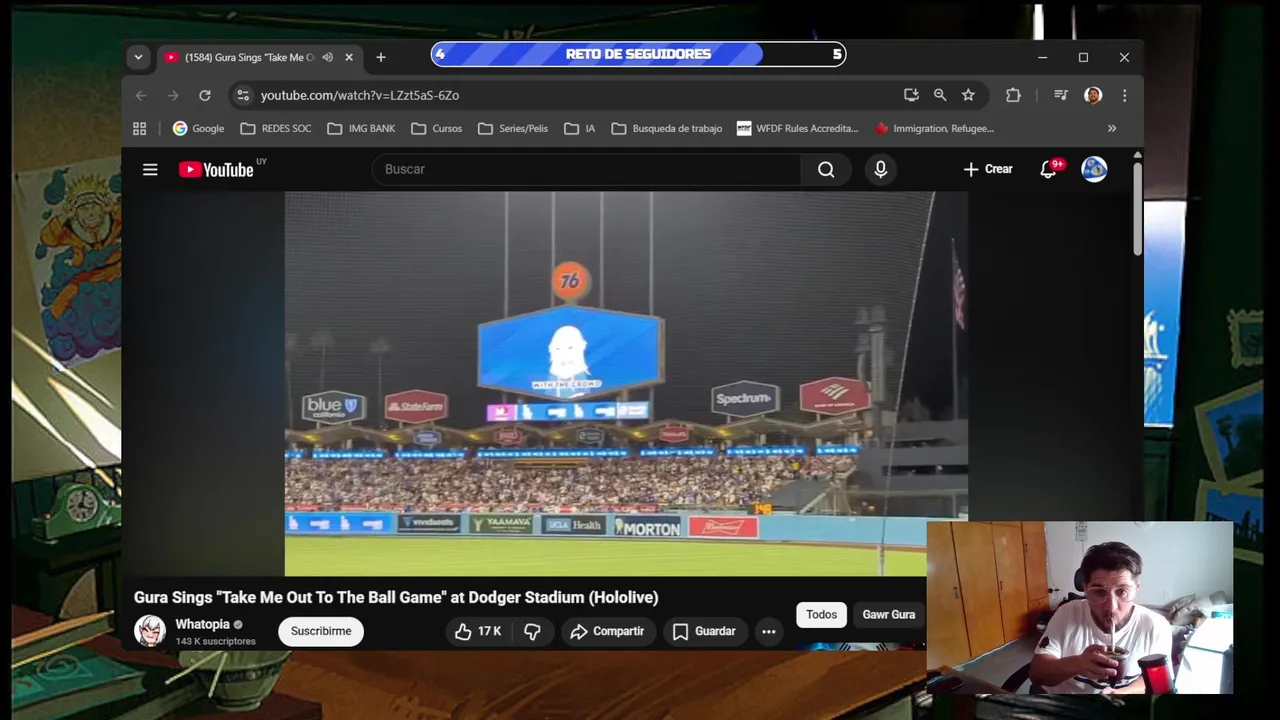Bookmark this page with star icon
Screen dimensions: 1280x720
pos(968,95)
